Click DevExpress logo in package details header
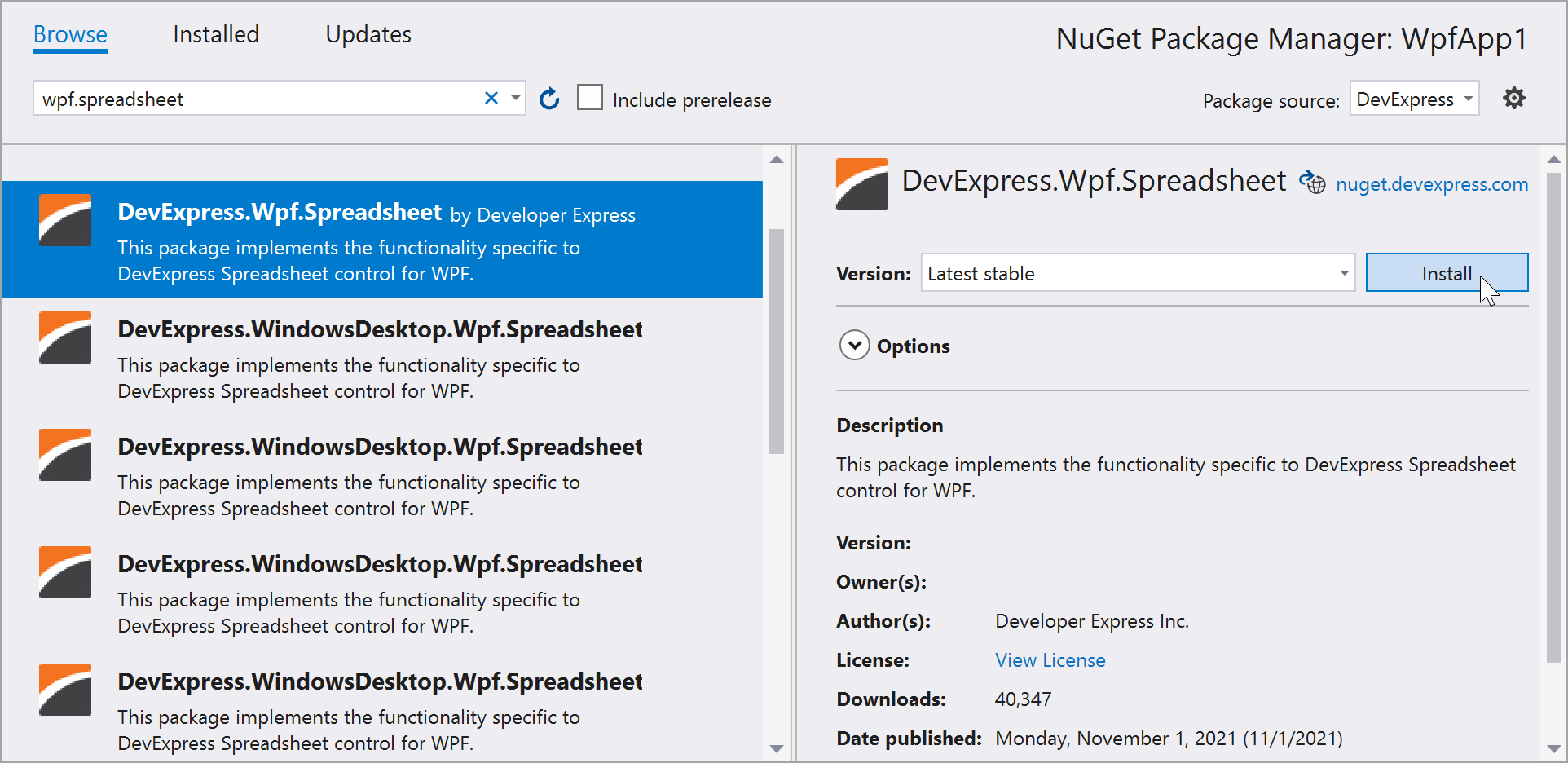Screen dimensions: 1568x763 pos(861,184)
